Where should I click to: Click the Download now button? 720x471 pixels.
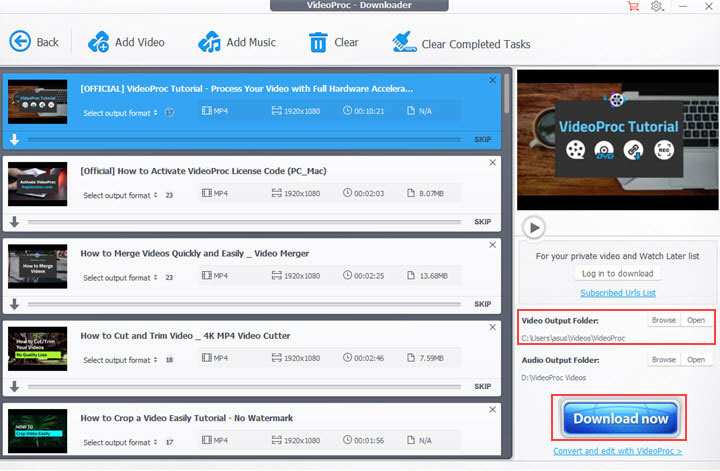(620, 419)
